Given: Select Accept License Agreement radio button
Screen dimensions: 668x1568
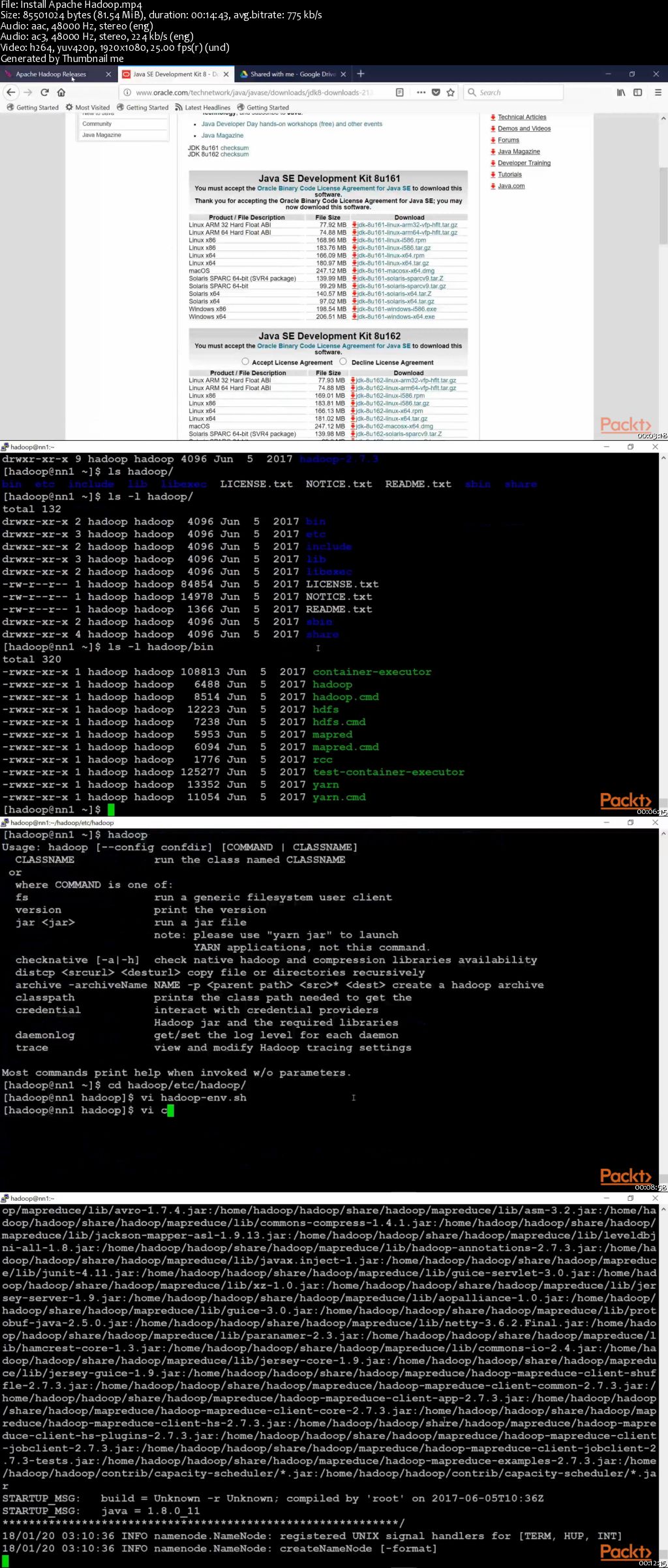Looking at the screenshot, I should [245, 361].
